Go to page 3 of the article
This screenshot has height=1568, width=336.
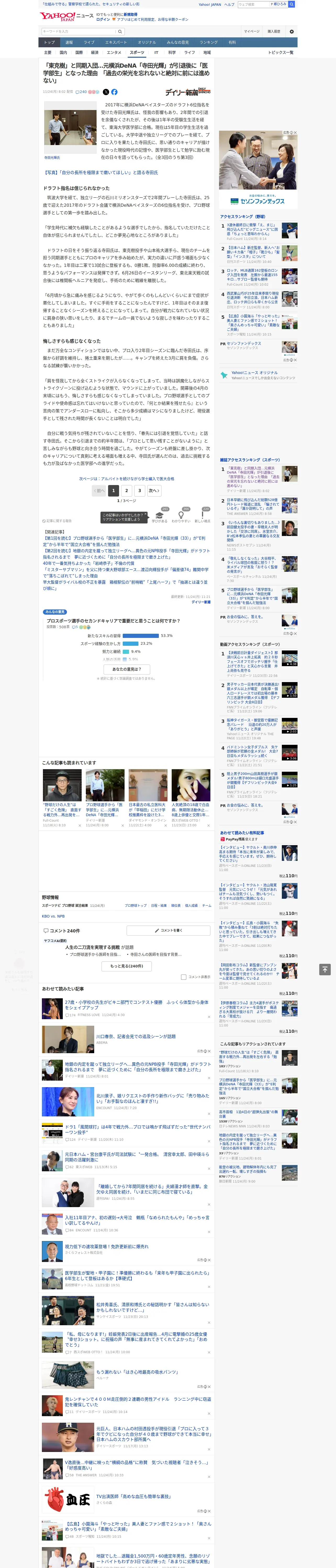click(140, 491)
